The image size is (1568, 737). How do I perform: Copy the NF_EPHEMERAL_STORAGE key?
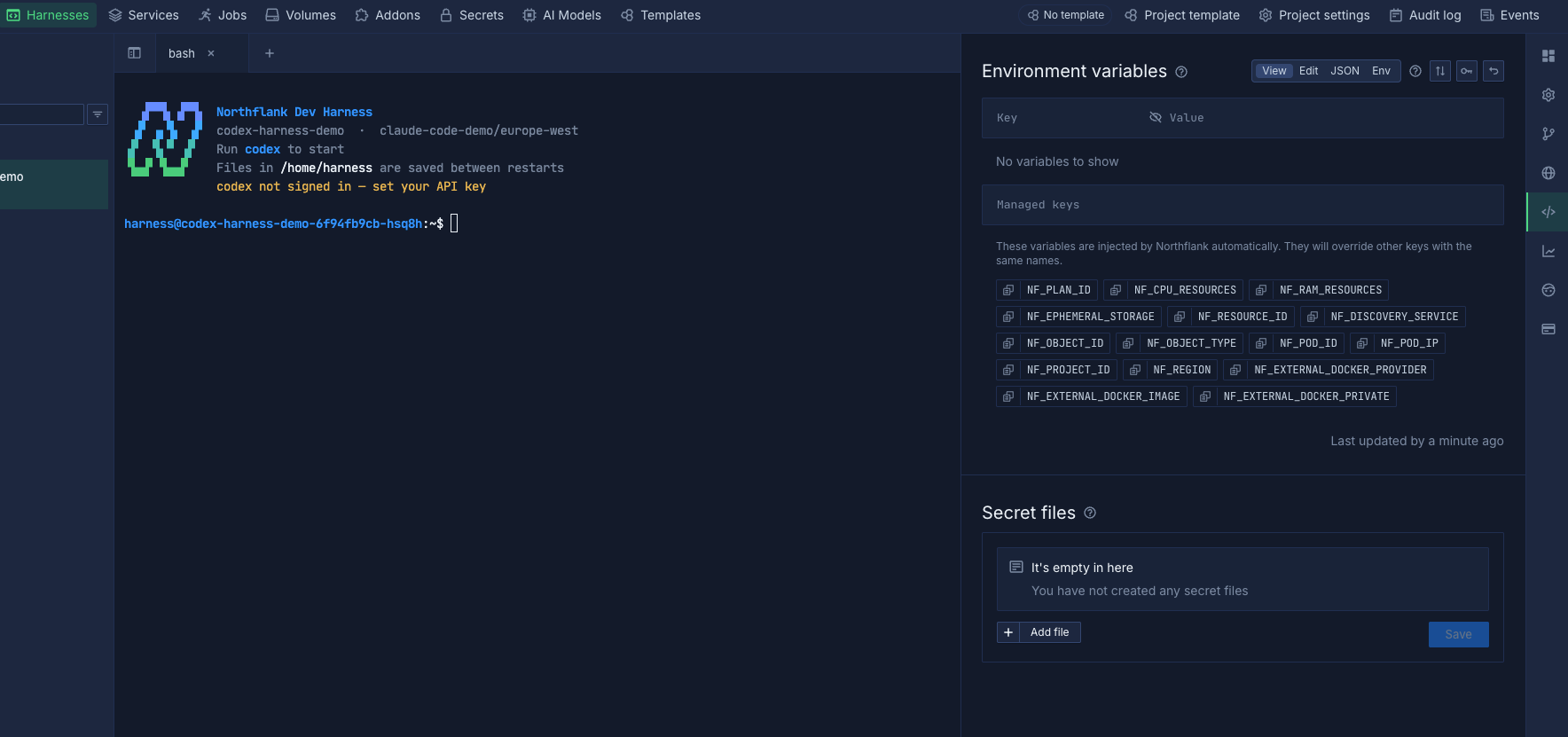(1008, 317)
